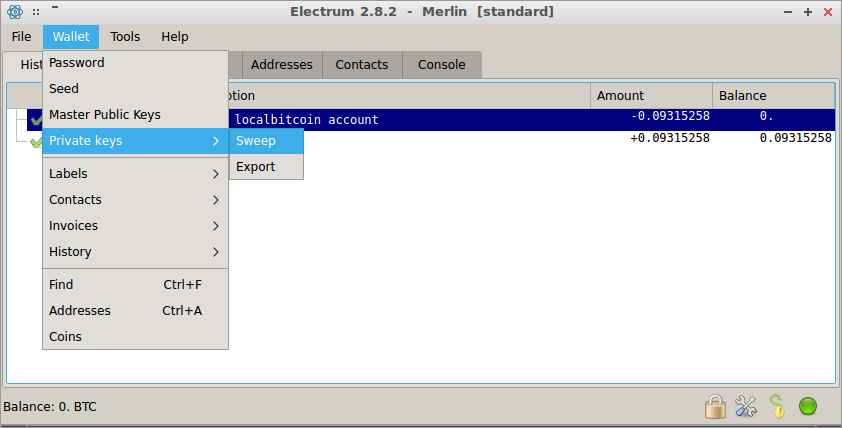Select Find in Wallet menu
The width and height of the screenshot is (842, 428).
pyautogui.click(x=135, y=285)
